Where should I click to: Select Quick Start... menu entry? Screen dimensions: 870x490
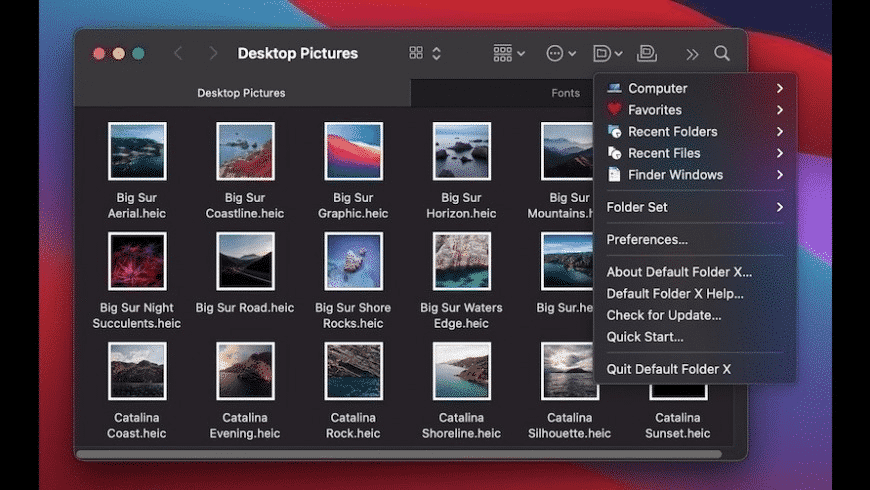(695, 337)
